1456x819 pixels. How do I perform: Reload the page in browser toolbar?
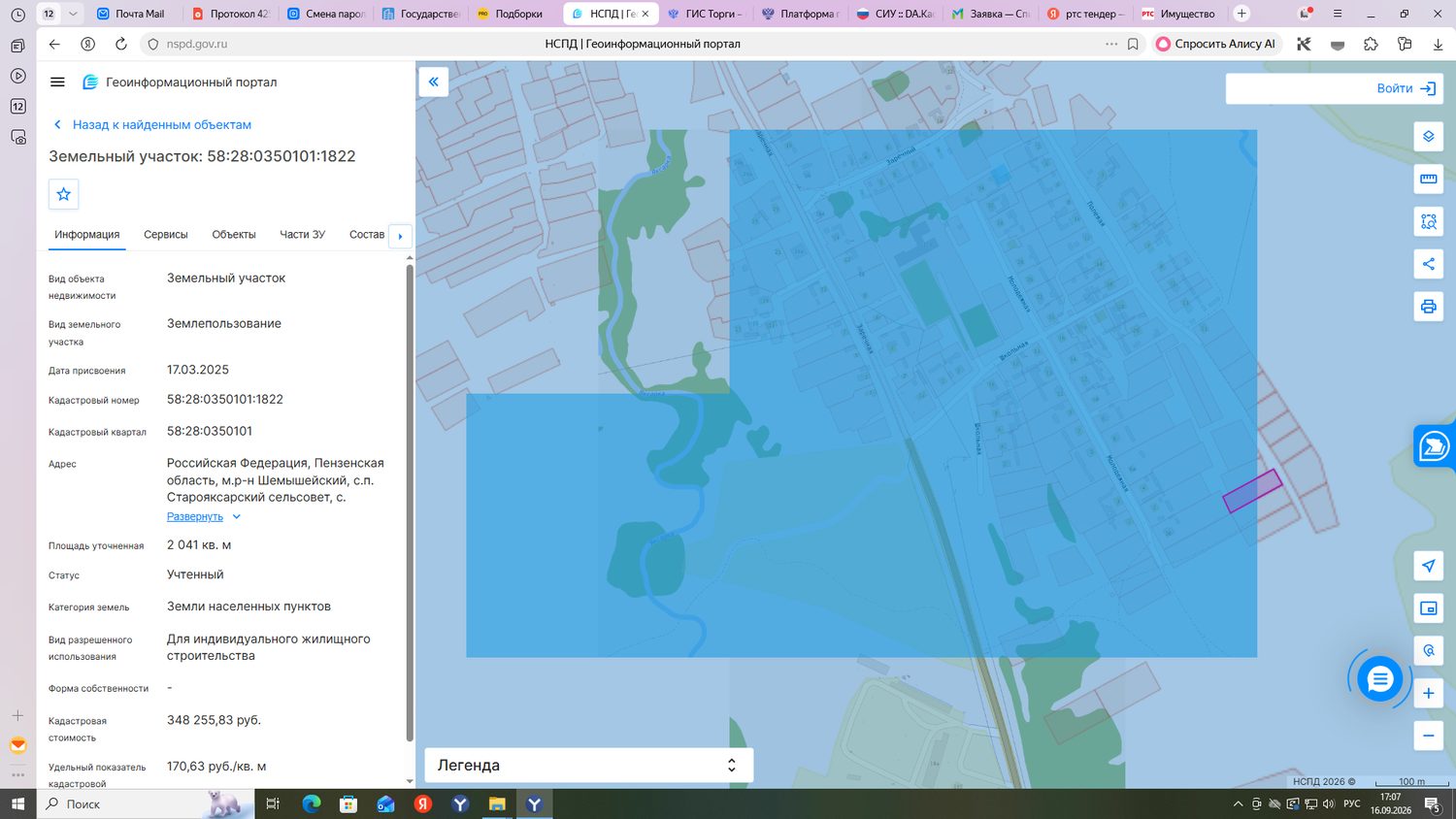(121, 44)
